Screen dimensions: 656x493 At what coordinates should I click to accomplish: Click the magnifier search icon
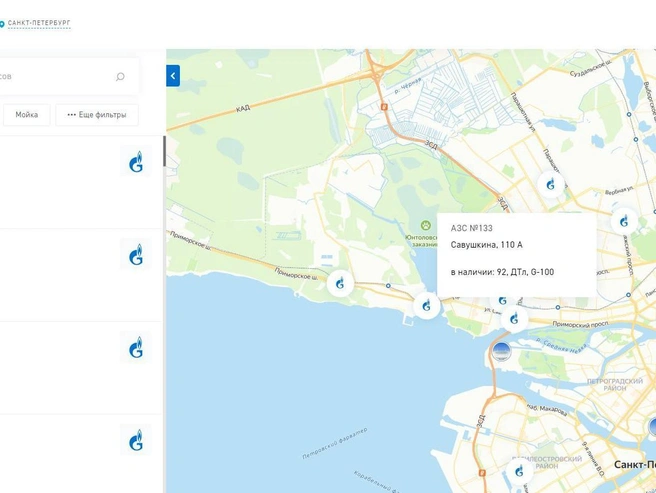(120, 77)
